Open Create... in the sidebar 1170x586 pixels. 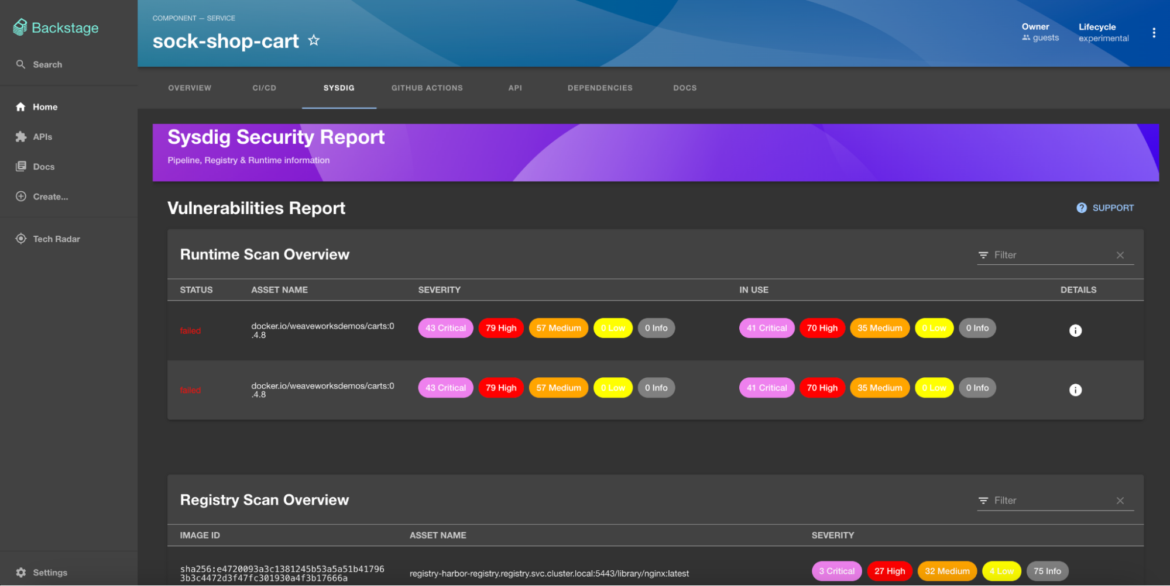42,196
